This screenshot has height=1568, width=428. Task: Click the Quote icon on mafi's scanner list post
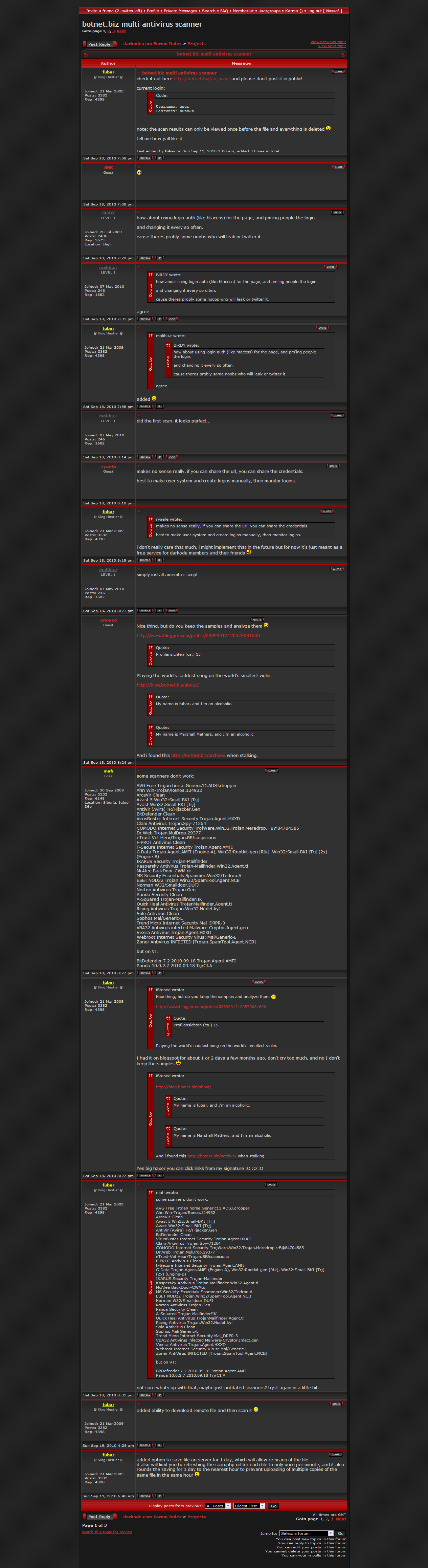tap(272, 770)
